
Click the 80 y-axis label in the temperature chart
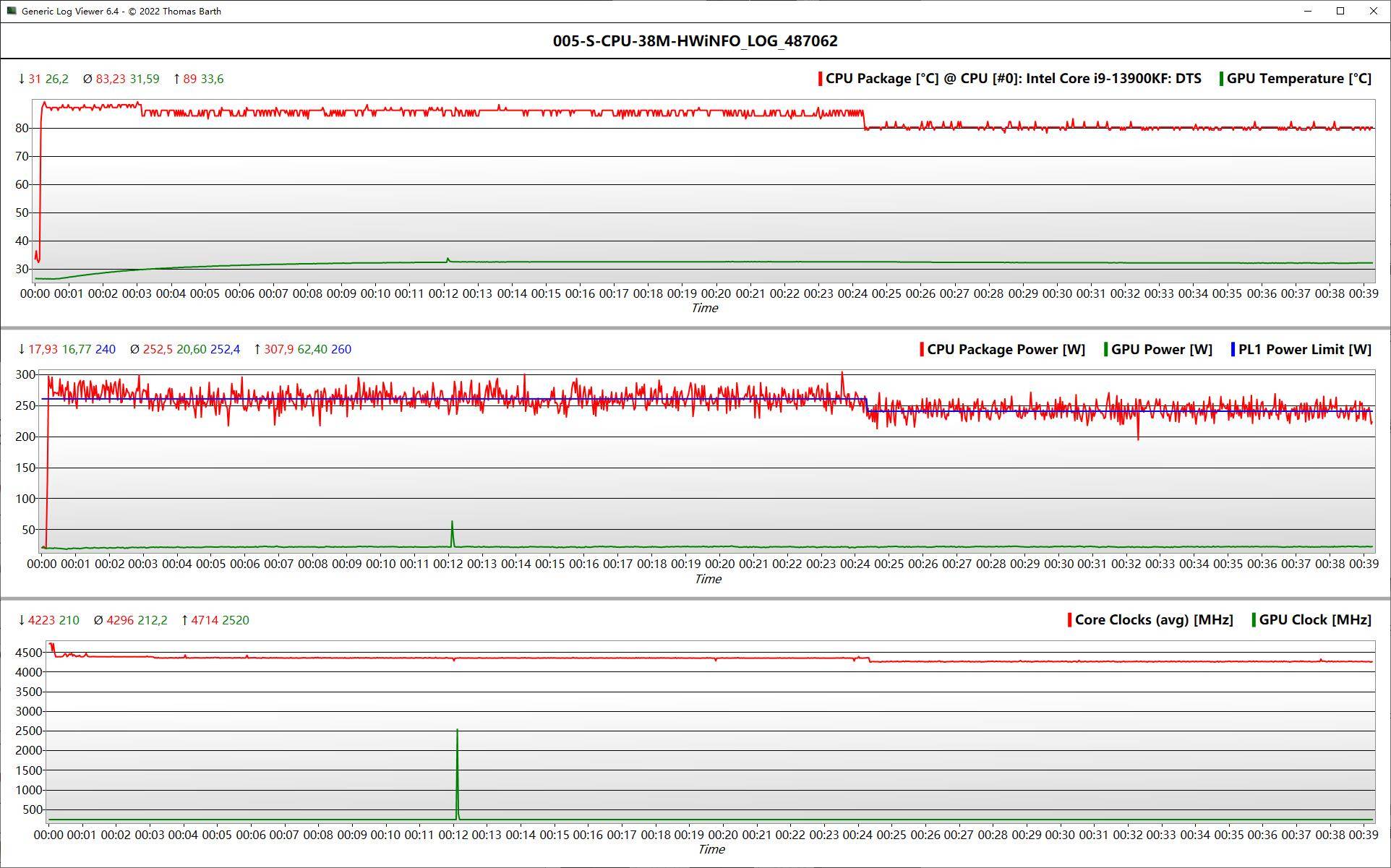[22, 129]
